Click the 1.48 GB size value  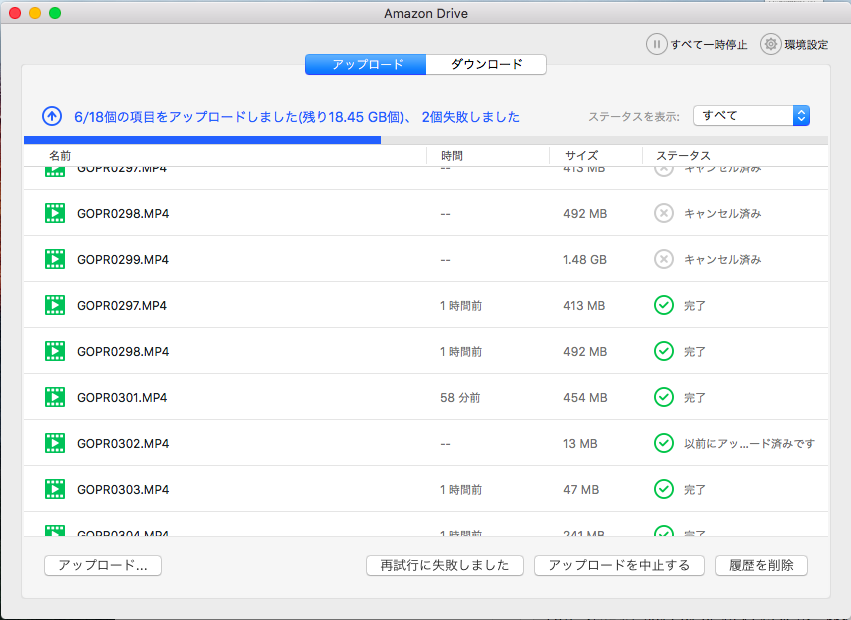point(585,260)
